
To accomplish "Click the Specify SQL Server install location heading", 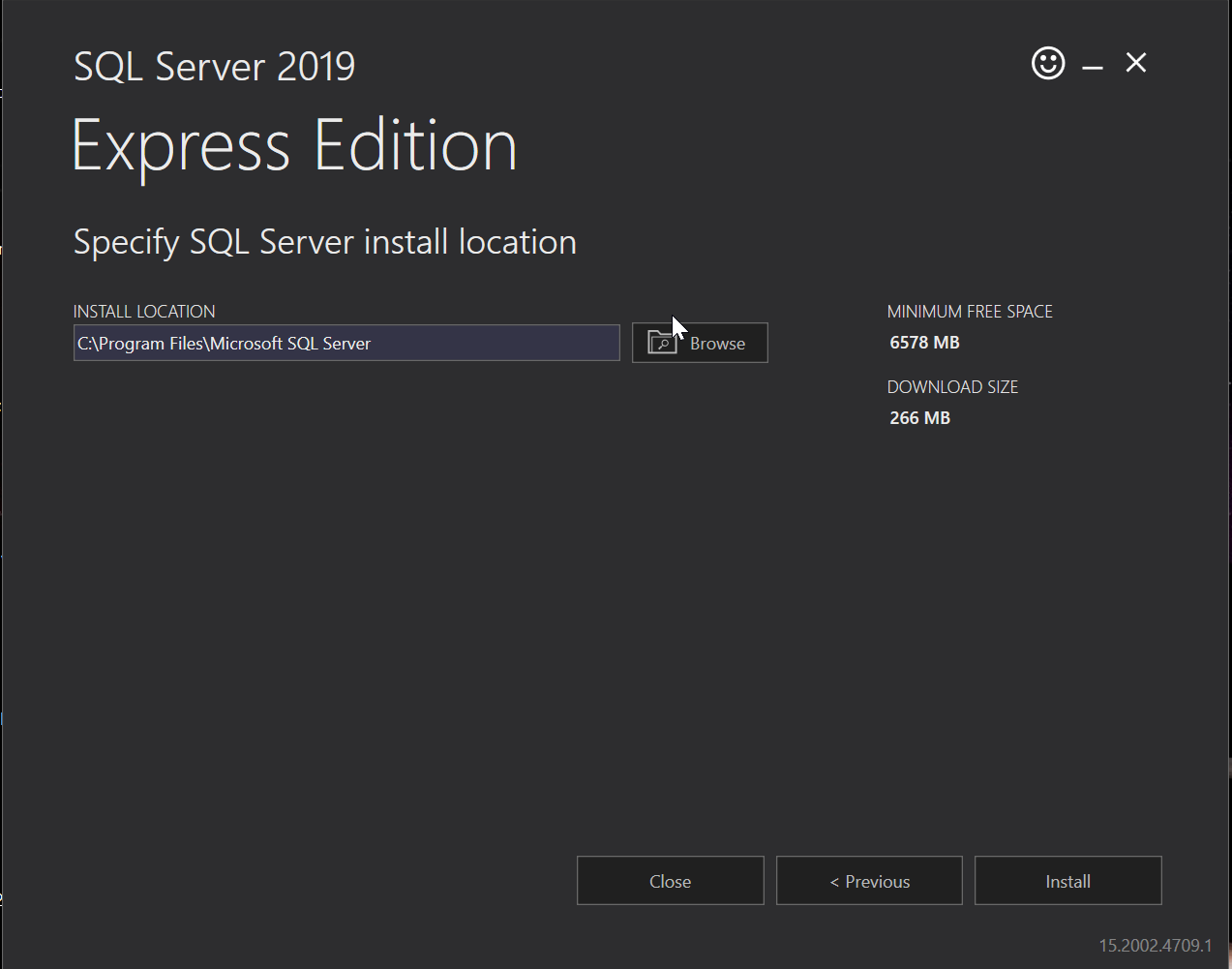I will click(x=324, y=242).
